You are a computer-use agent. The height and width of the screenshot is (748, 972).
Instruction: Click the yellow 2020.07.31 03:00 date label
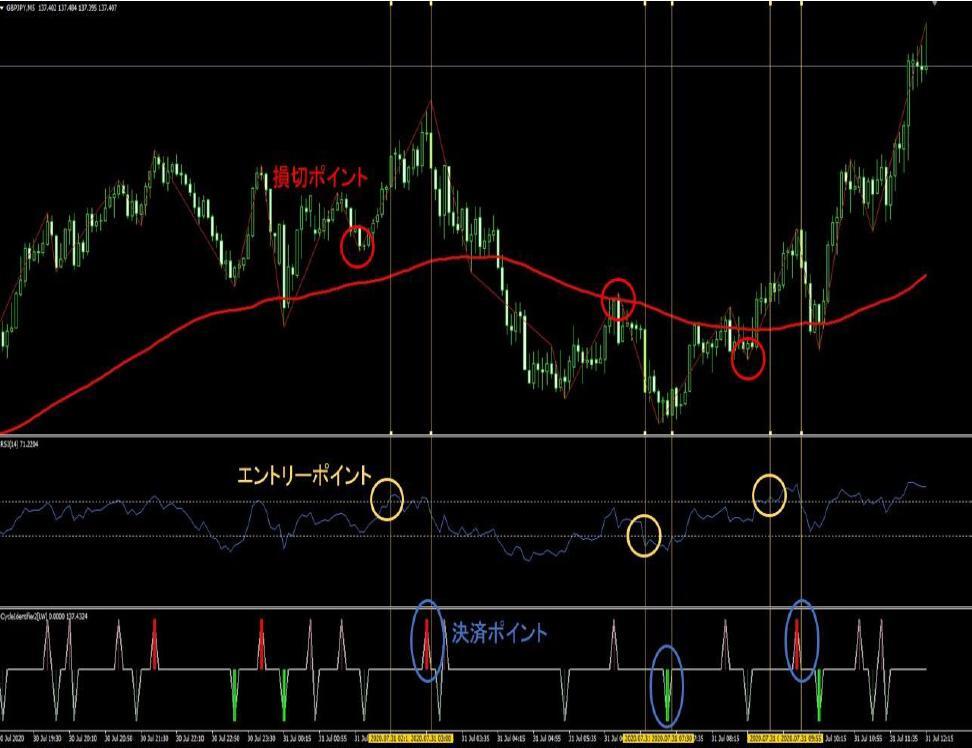pyautogui.click(x=432, y=739)
